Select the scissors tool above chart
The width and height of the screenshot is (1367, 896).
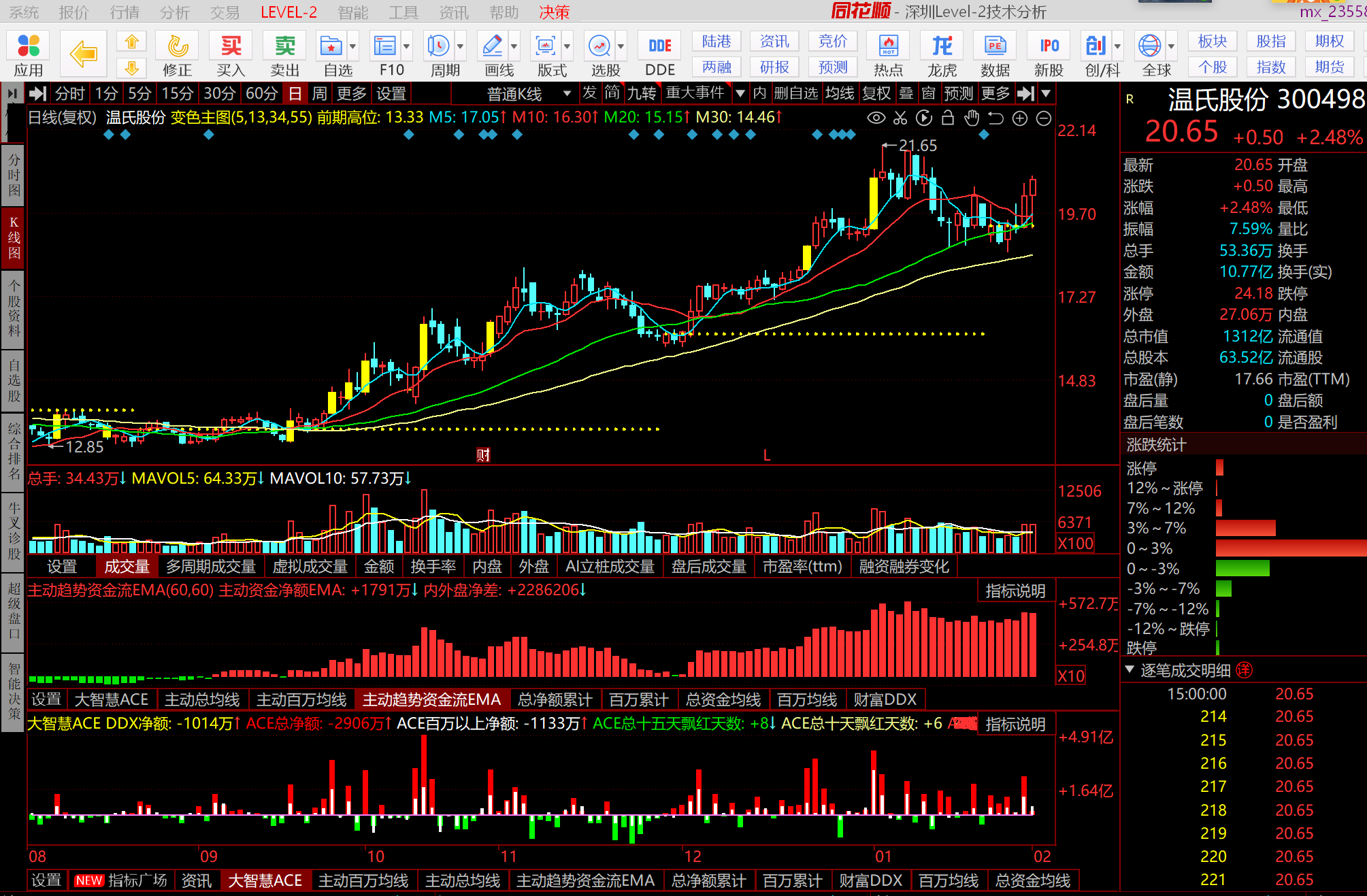900,118
